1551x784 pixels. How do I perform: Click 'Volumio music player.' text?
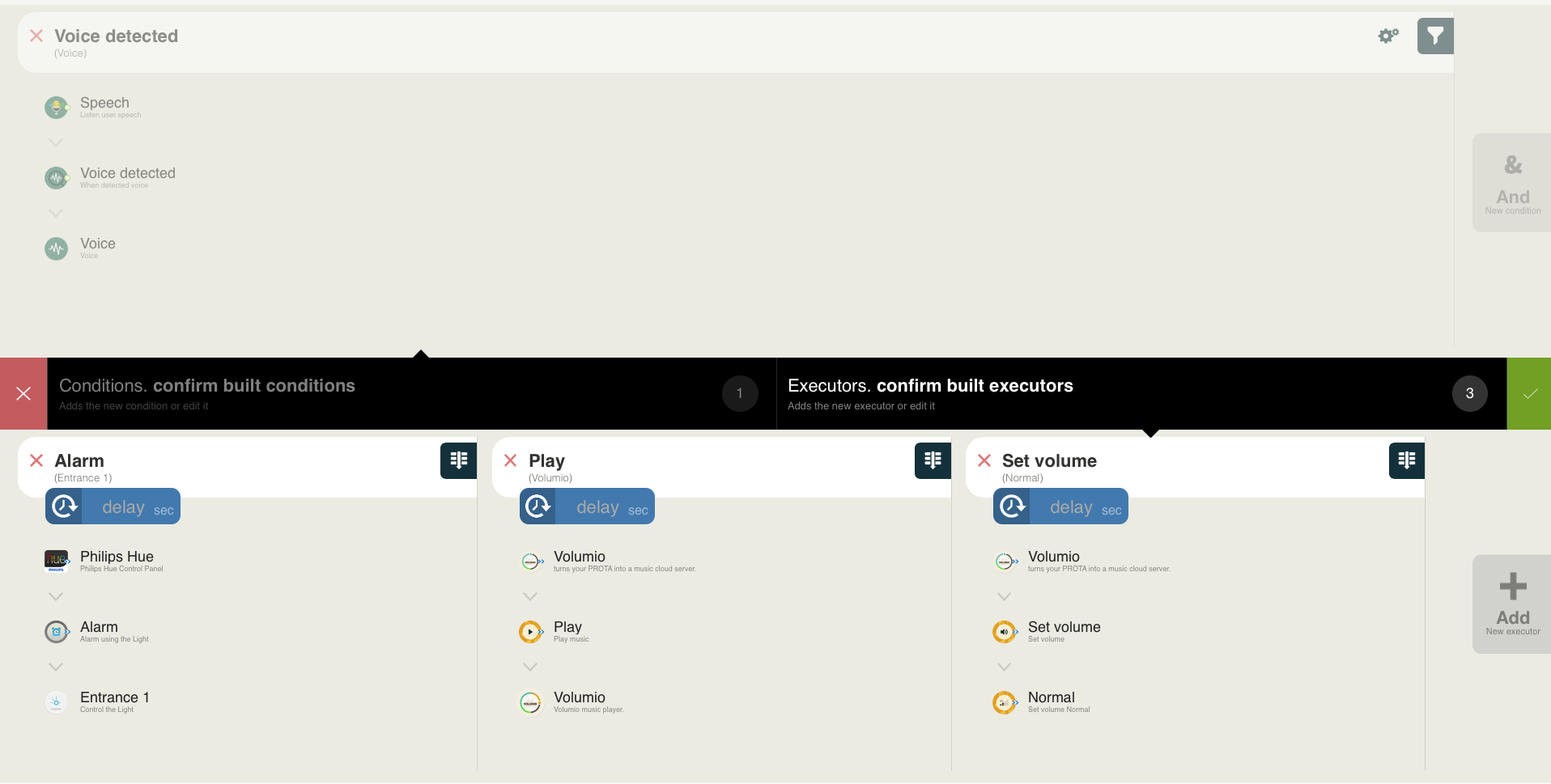coord(589,710)
